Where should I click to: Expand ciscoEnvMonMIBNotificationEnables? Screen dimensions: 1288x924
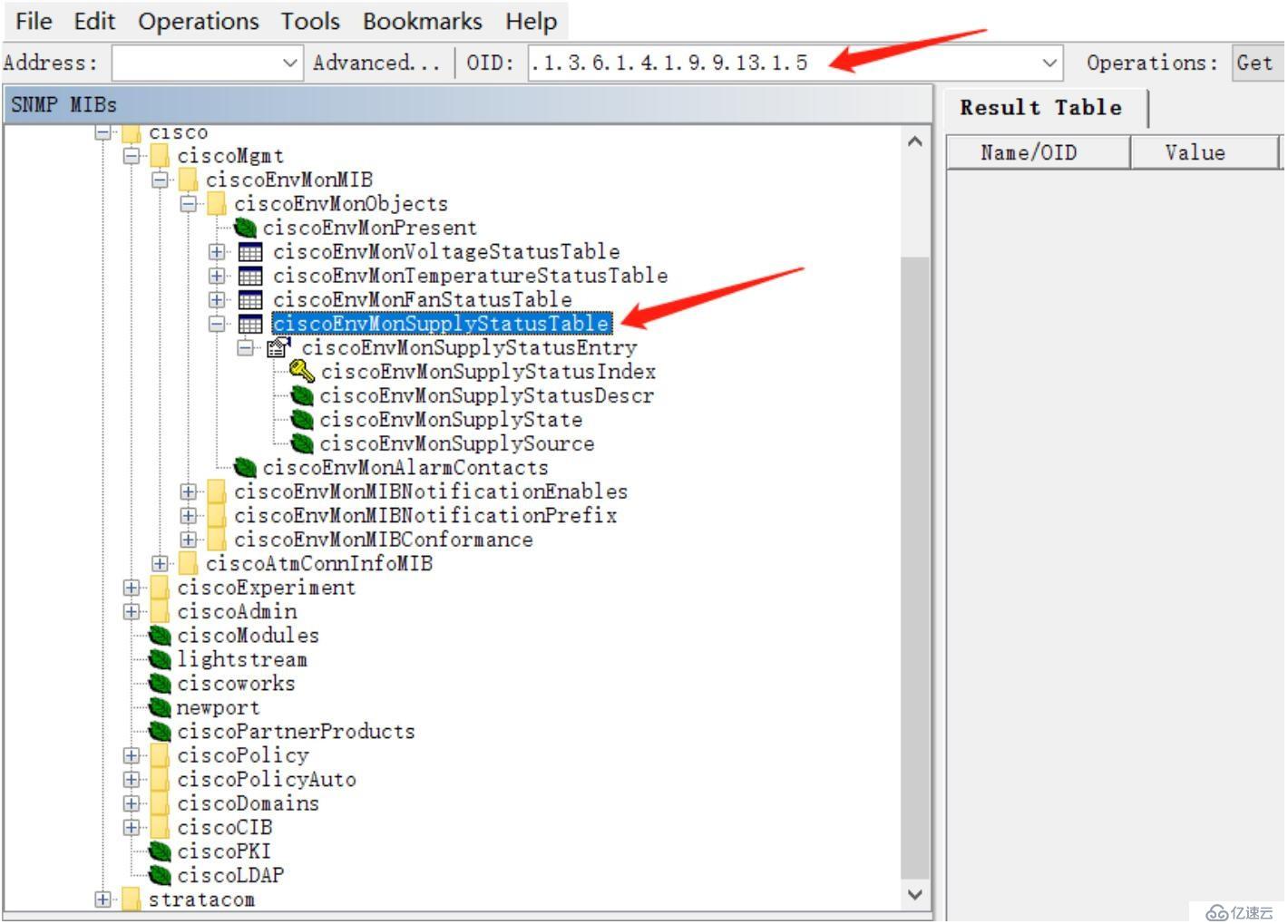coord(188,491)
